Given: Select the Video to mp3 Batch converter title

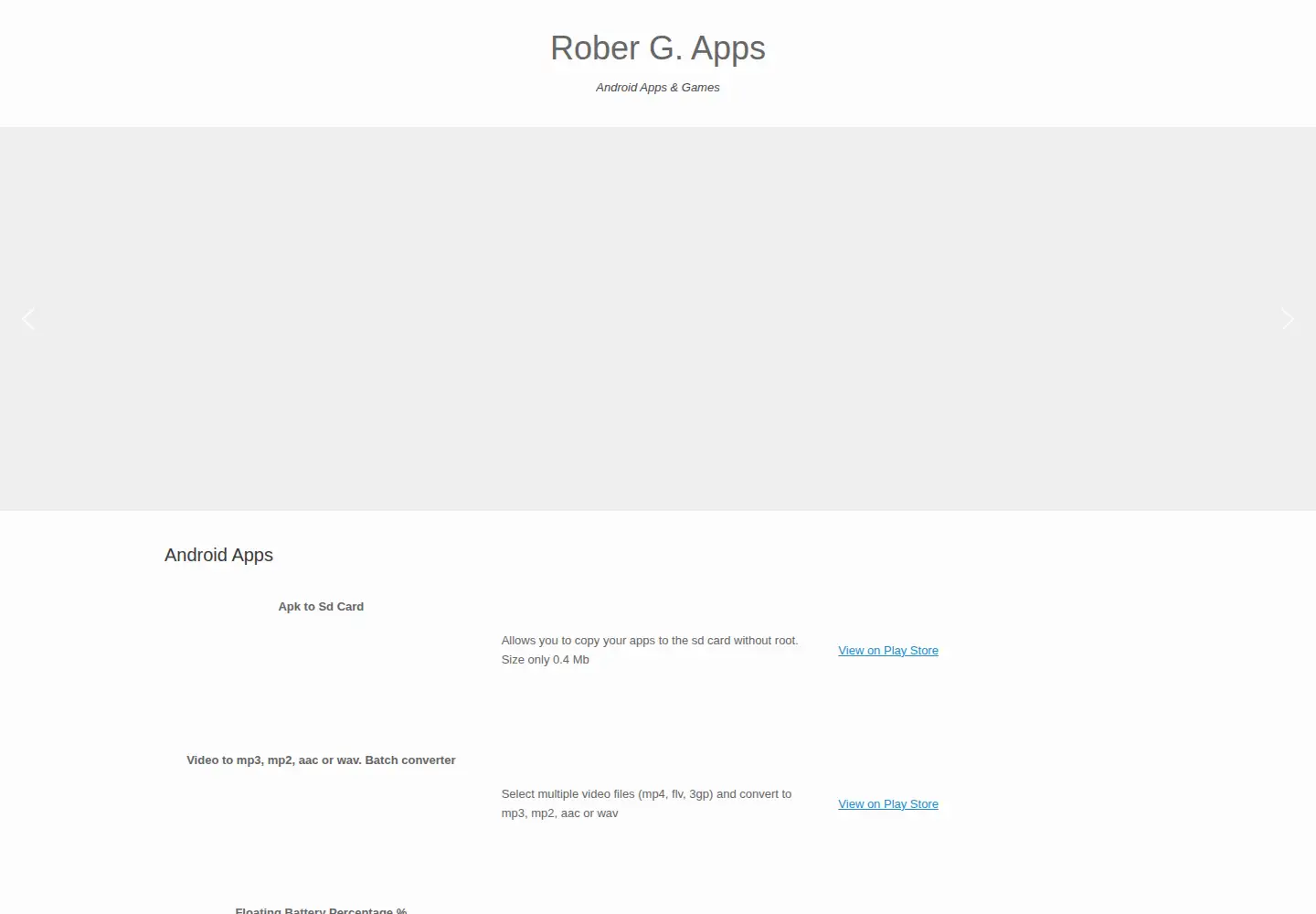Looking at the screenshot, I should coord(321,760).
